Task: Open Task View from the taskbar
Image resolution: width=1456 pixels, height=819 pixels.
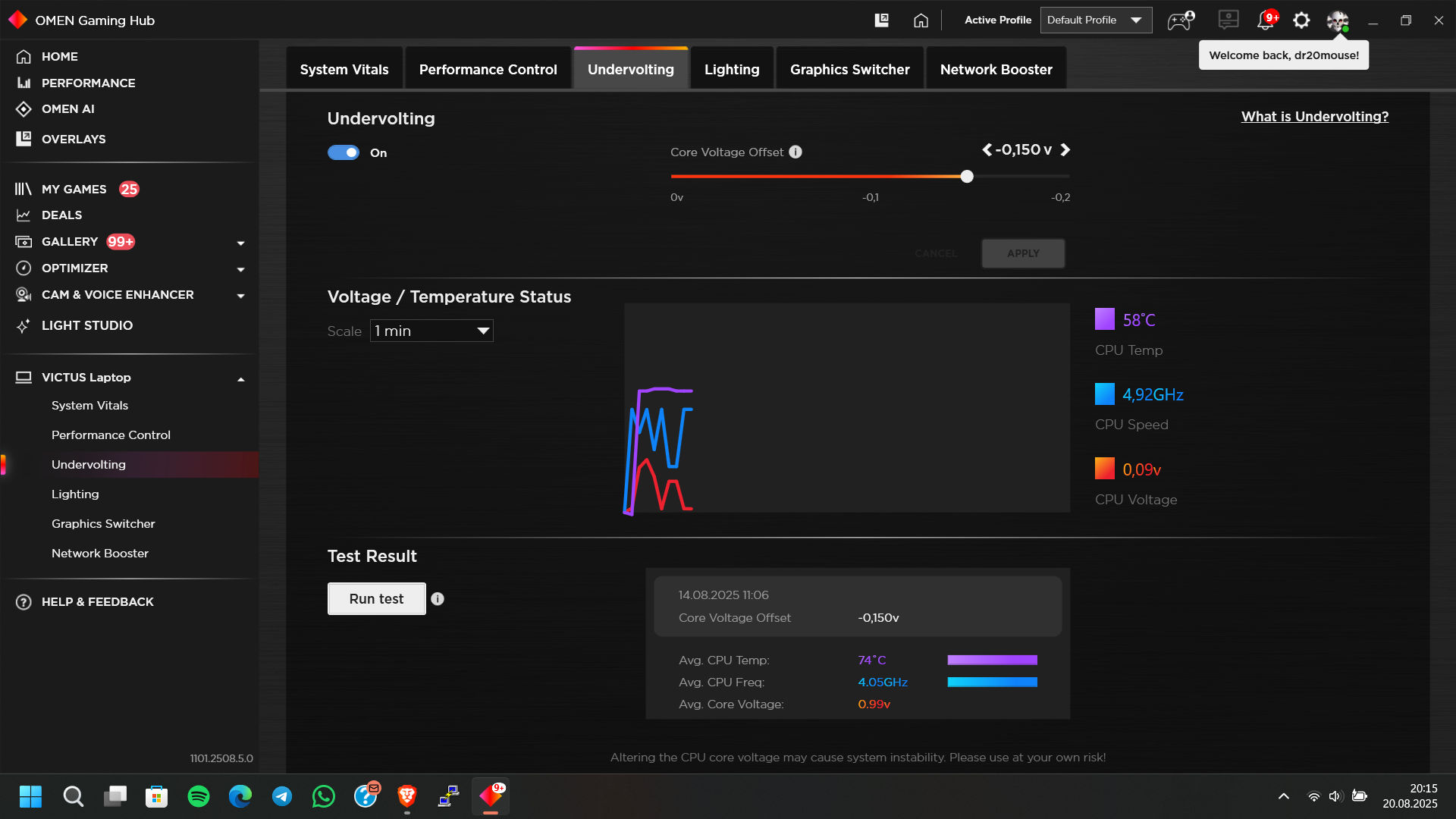Action: 115,796
